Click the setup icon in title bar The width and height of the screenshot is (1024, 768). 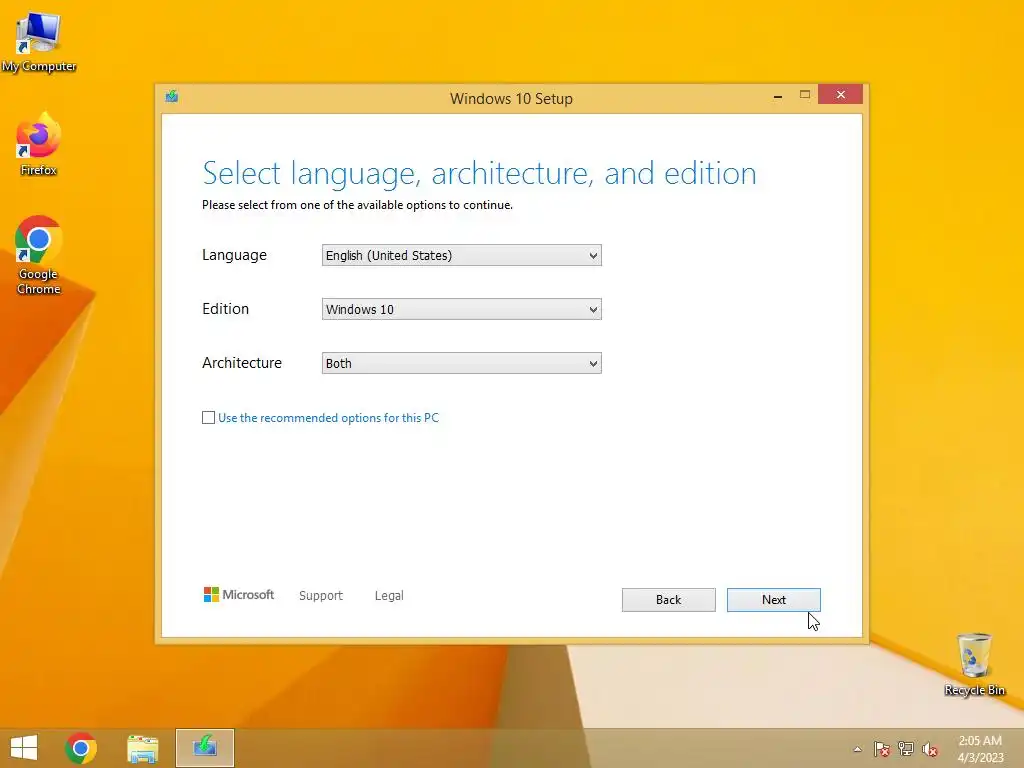(x=172, y=97)
